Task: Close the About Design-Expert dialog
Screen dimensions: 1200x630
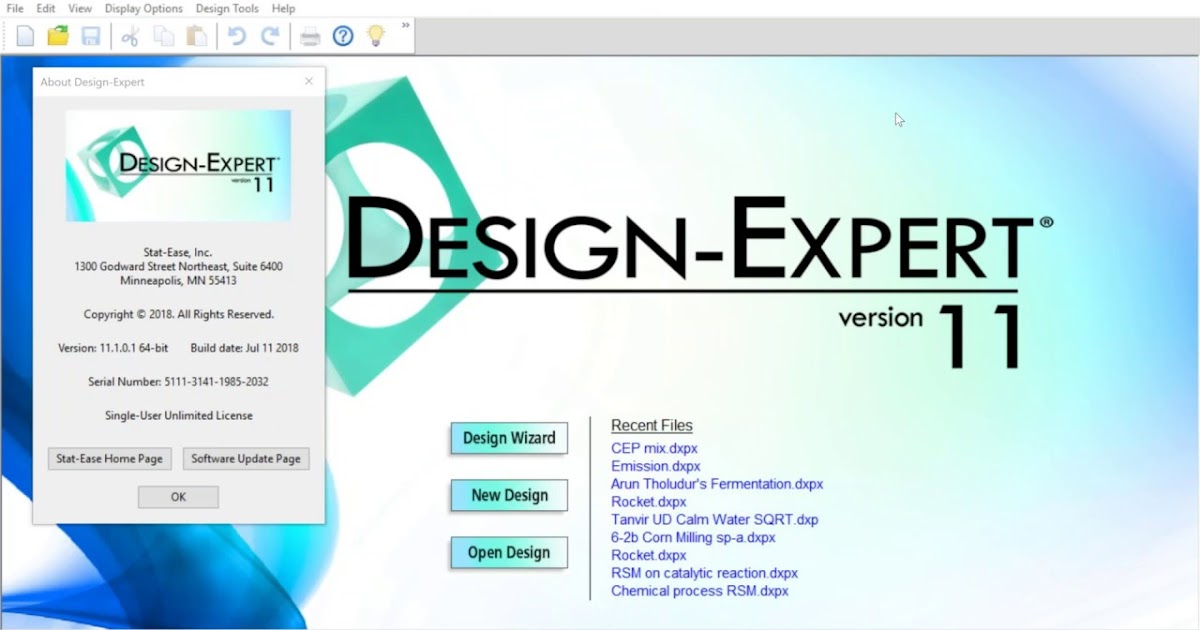Action: [309, 81]
